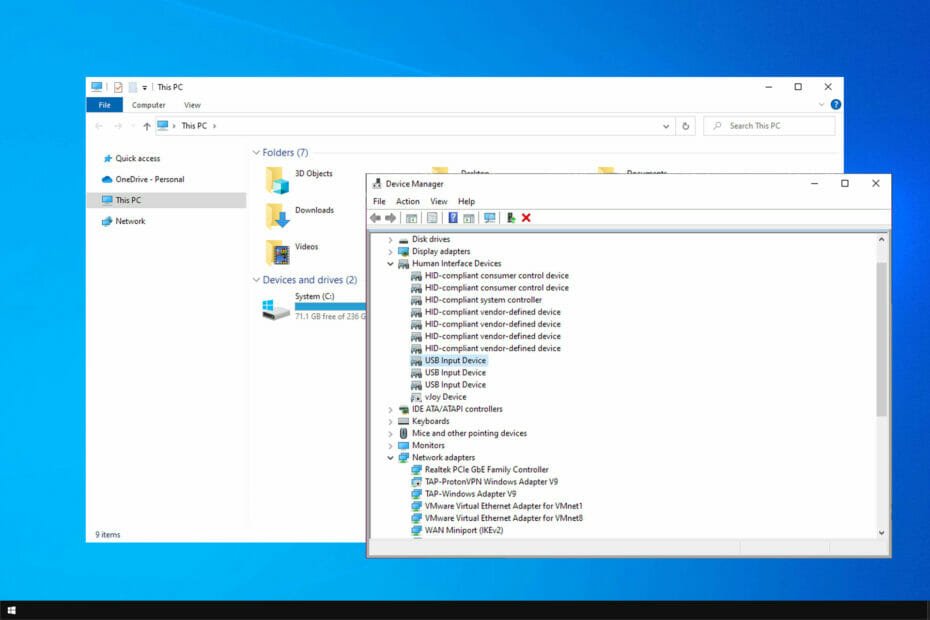Open Help via the blue question-mark toolbar icon
Screen dimensions: 930x620
pyautogui.click(x=453, y=218)
